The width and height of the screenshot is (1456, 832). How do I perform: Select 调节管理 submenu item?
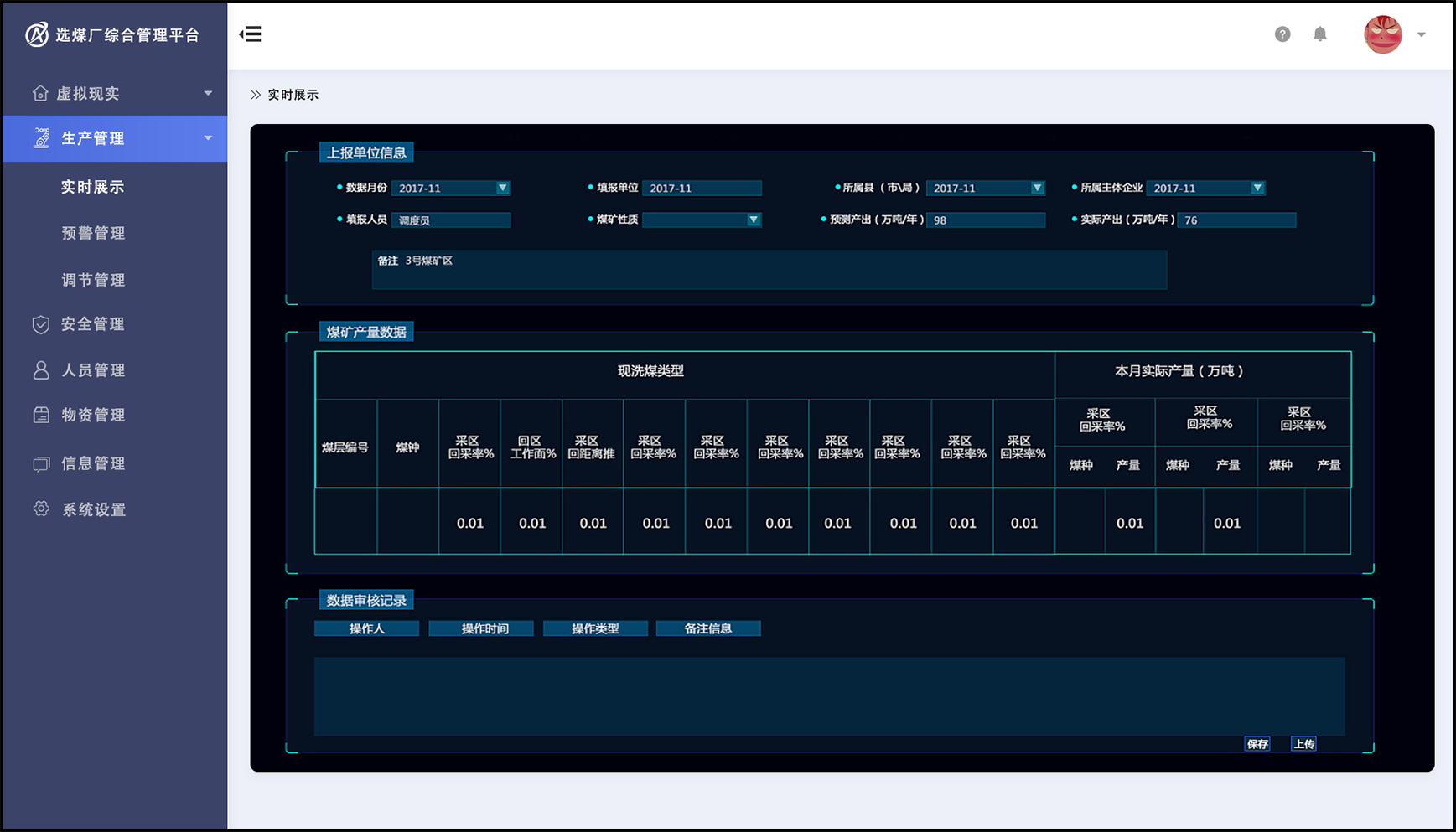pos(93,281)
